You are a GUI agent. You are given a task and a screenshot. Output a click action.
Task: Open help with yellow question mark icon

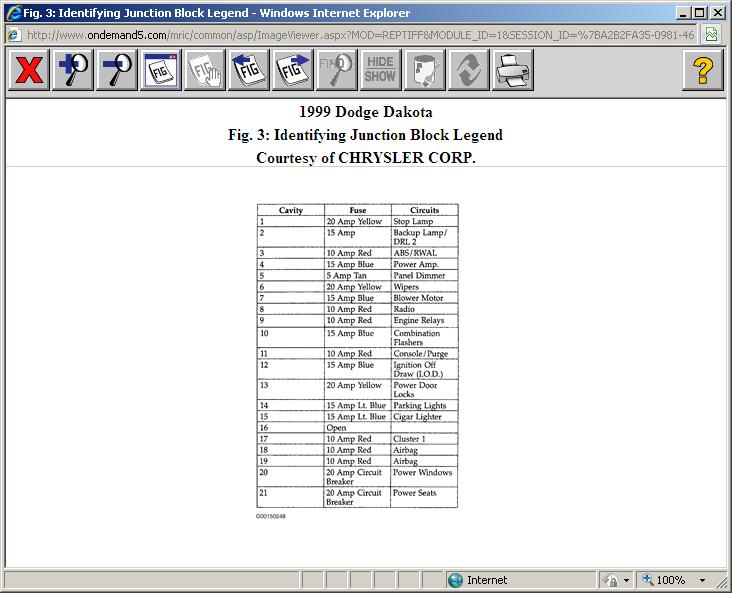click(703, 70)
